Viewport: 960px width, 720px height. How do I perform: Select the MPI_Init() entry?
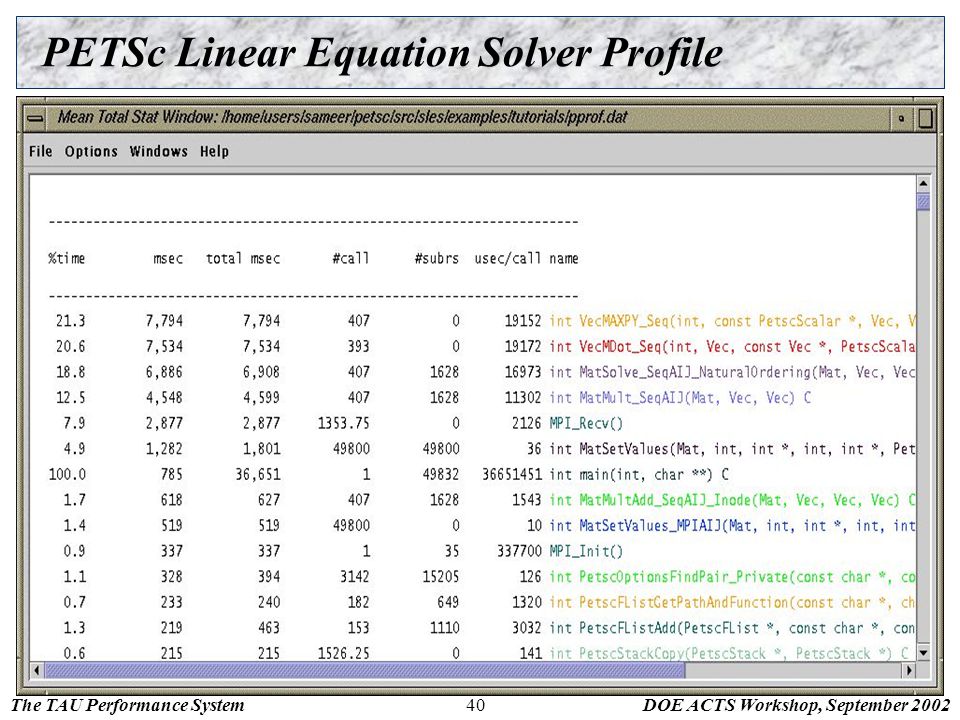586,552
